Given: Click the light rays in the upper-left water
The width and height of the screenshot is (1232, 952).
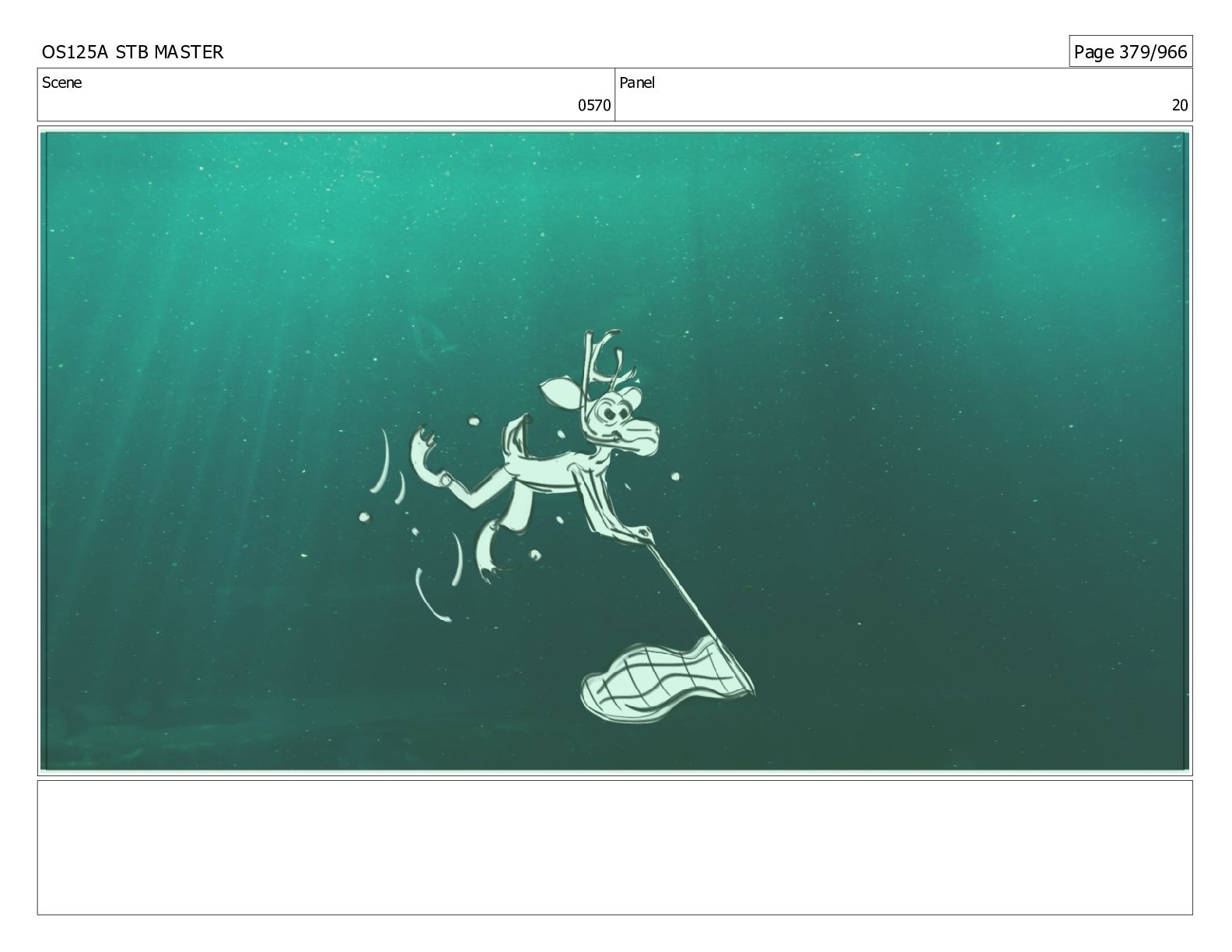Looking at the screenshot, I should 156,272.
